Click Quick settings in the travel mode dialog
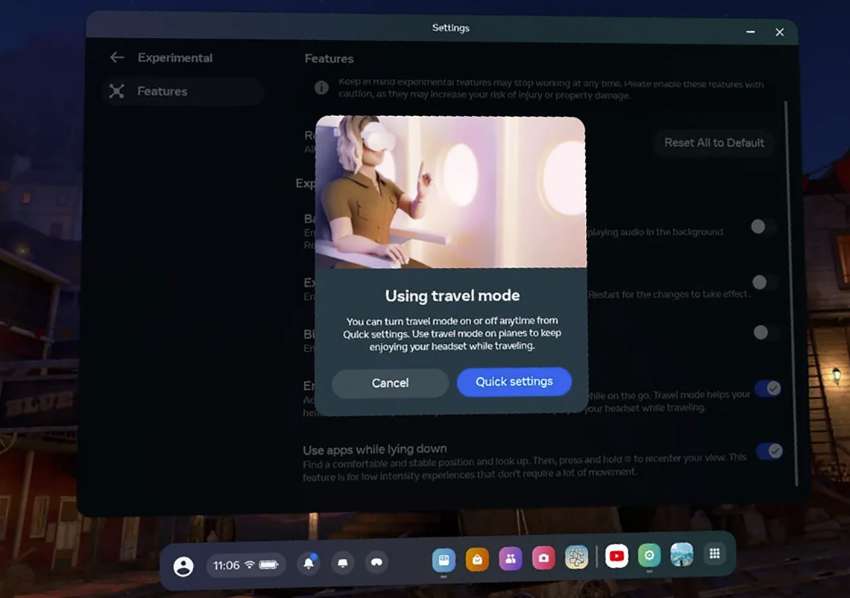Image resolution: width=850 pixels, height=598 pixels. pos(514,382)
